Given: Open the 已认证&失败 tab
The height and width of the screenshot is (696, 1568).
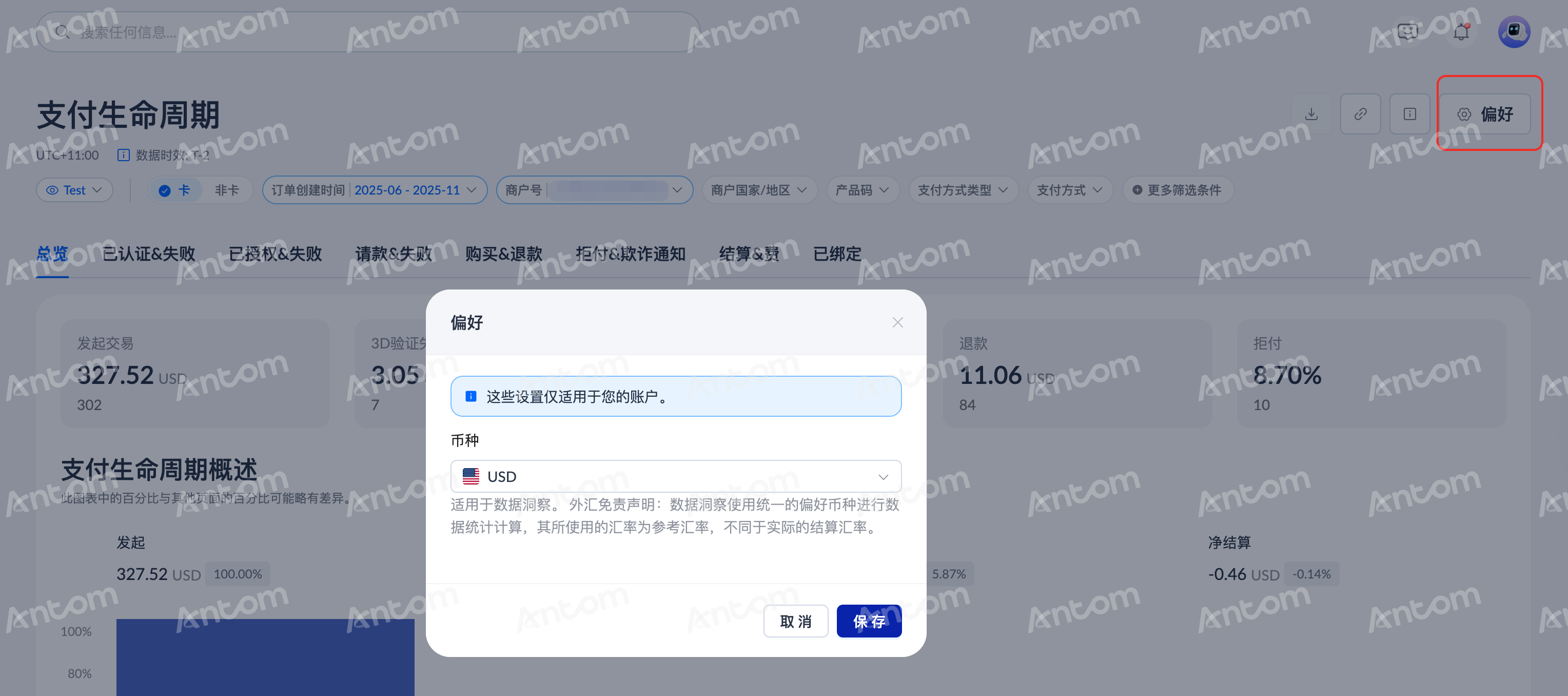Looking at the screenshot, I should pyautogui.click(x=148, y=254).
